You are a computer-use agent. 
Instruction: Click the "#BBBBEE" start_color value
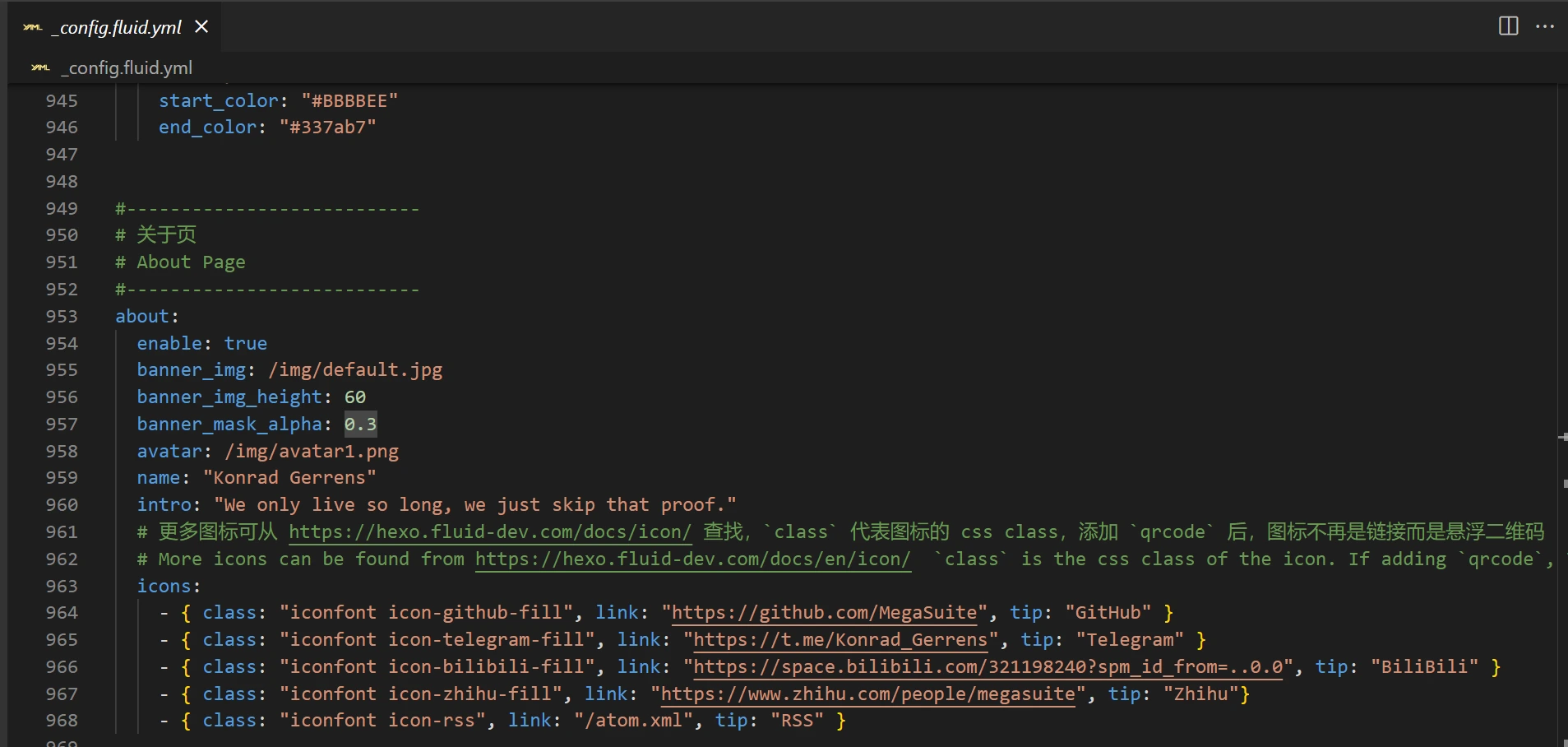(x=349, y=101)
